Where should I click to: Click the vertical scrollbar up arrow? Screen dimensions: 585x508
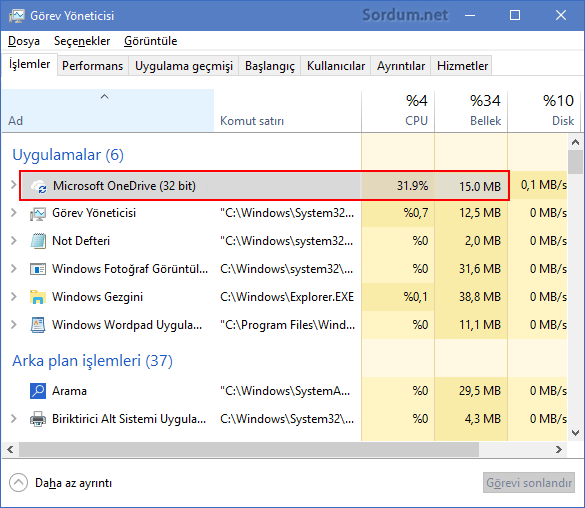pyautogui.click(x=575, y=142)
